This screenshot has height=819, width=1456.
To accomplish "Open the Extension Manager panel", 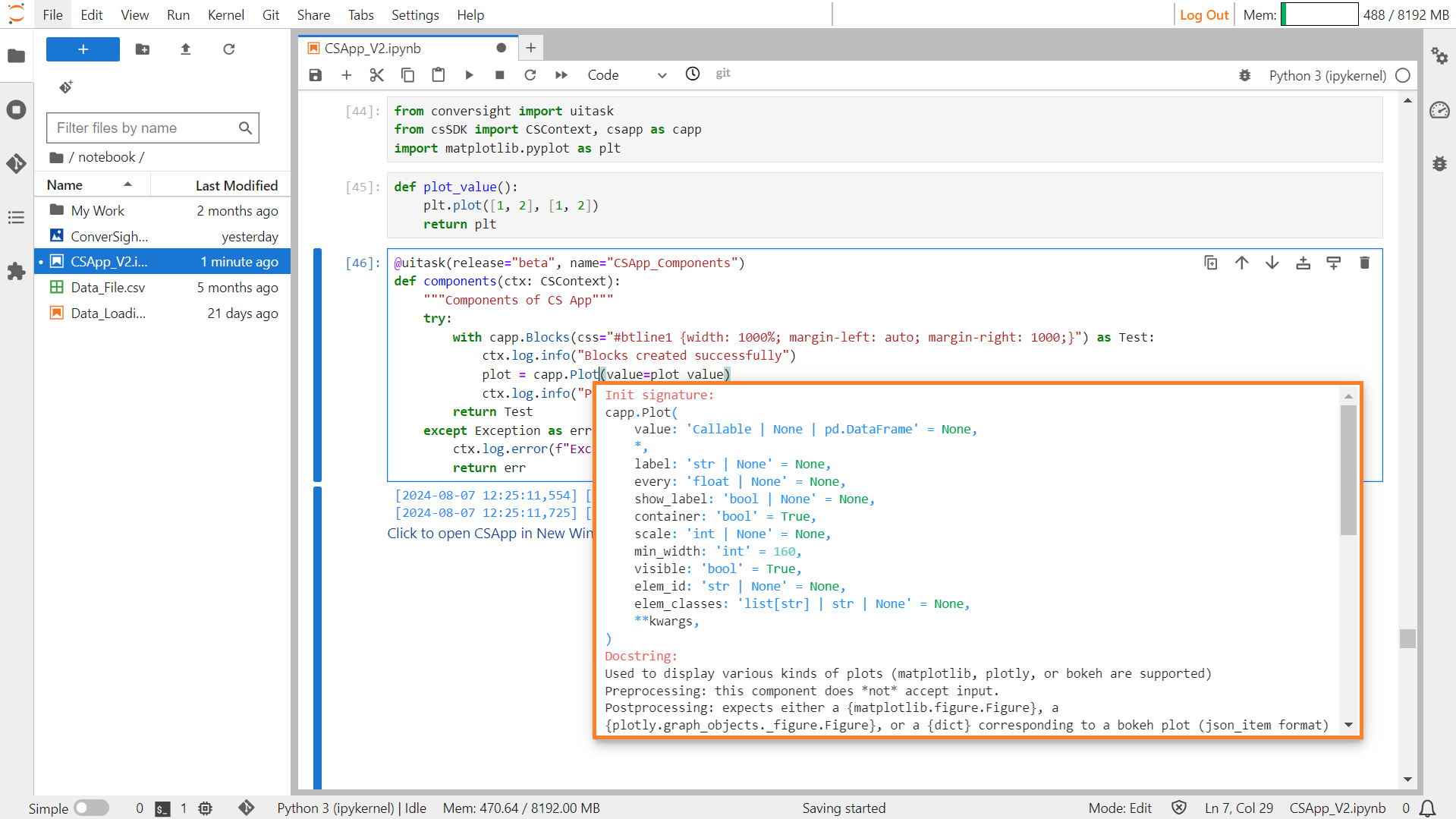I will (x=16, y=271).
